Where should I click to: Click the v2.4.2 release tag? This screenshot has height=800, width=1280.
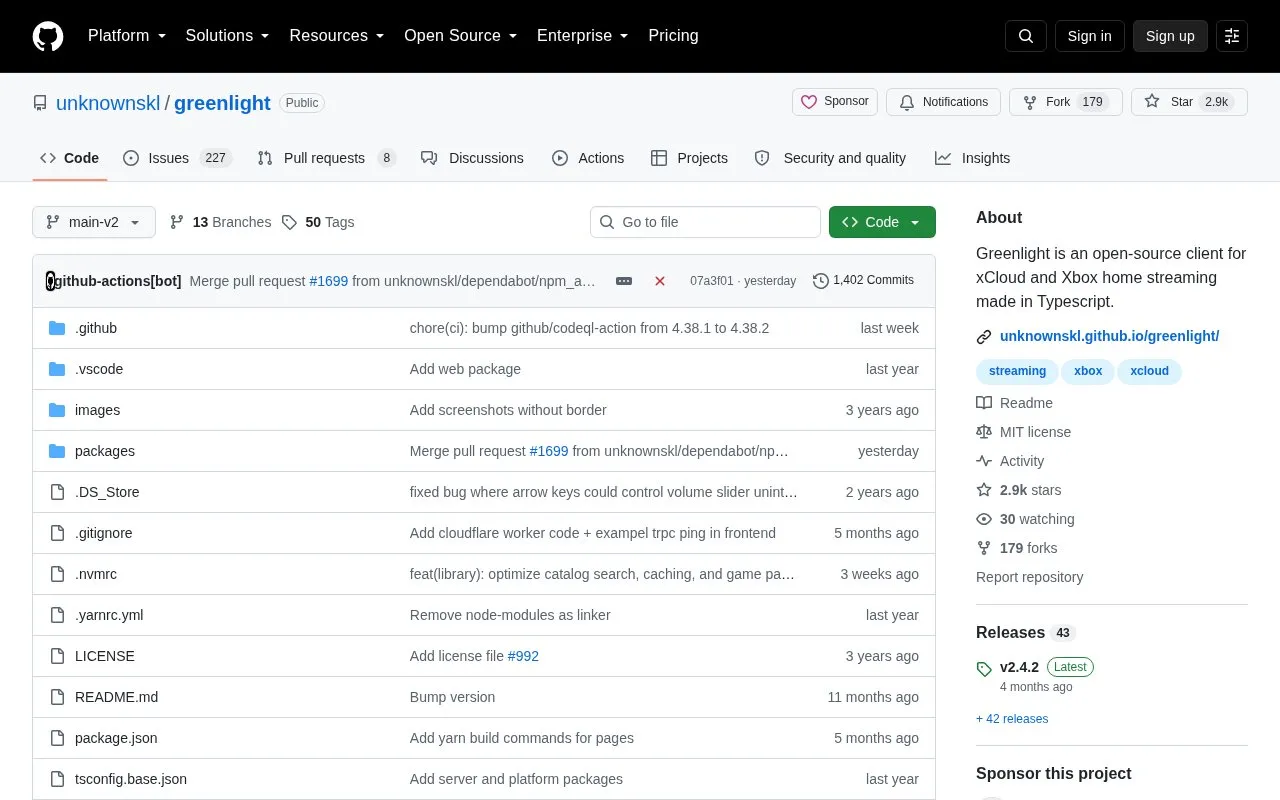coord(1019,667)
